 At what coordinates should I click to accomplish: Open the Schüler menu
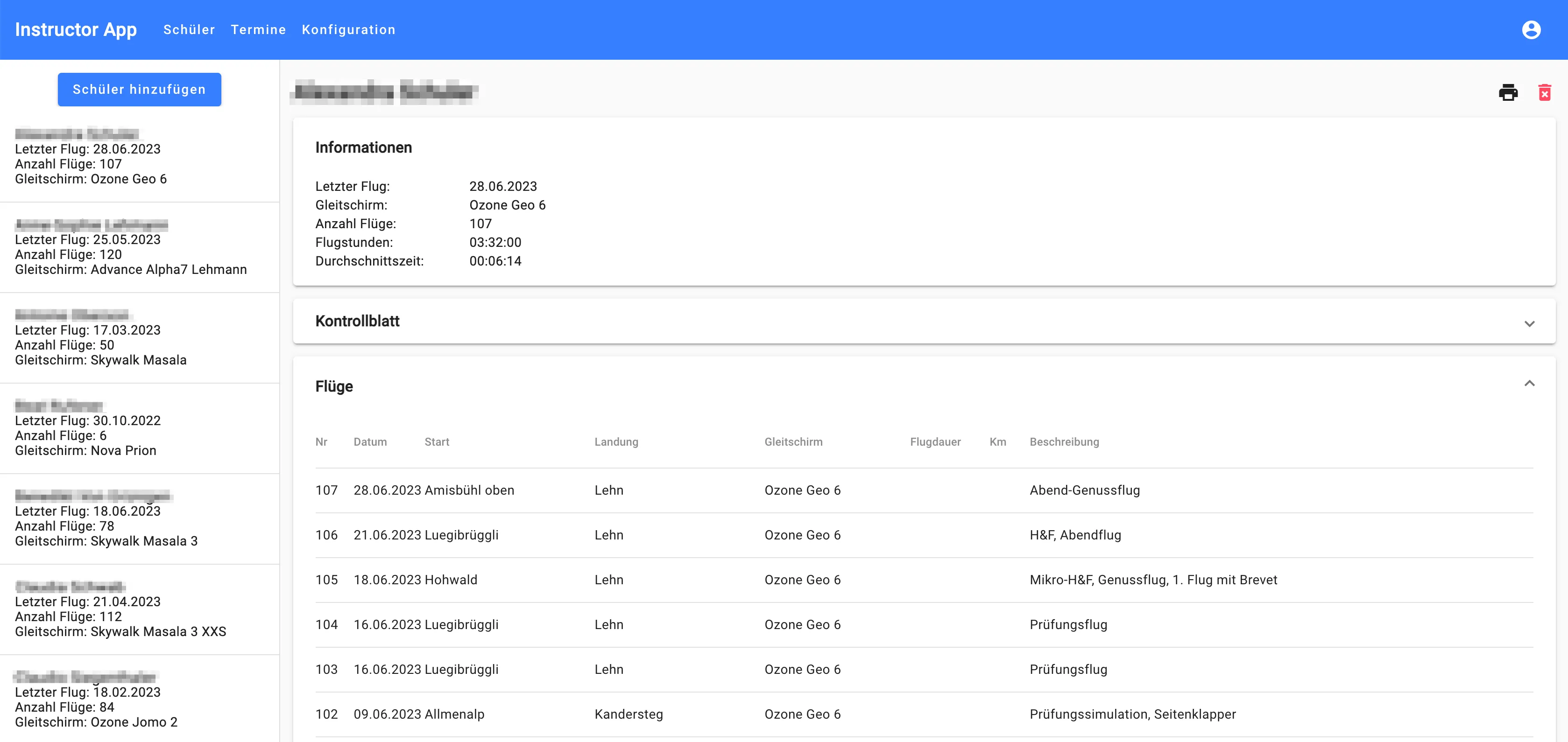pos(189,30)
